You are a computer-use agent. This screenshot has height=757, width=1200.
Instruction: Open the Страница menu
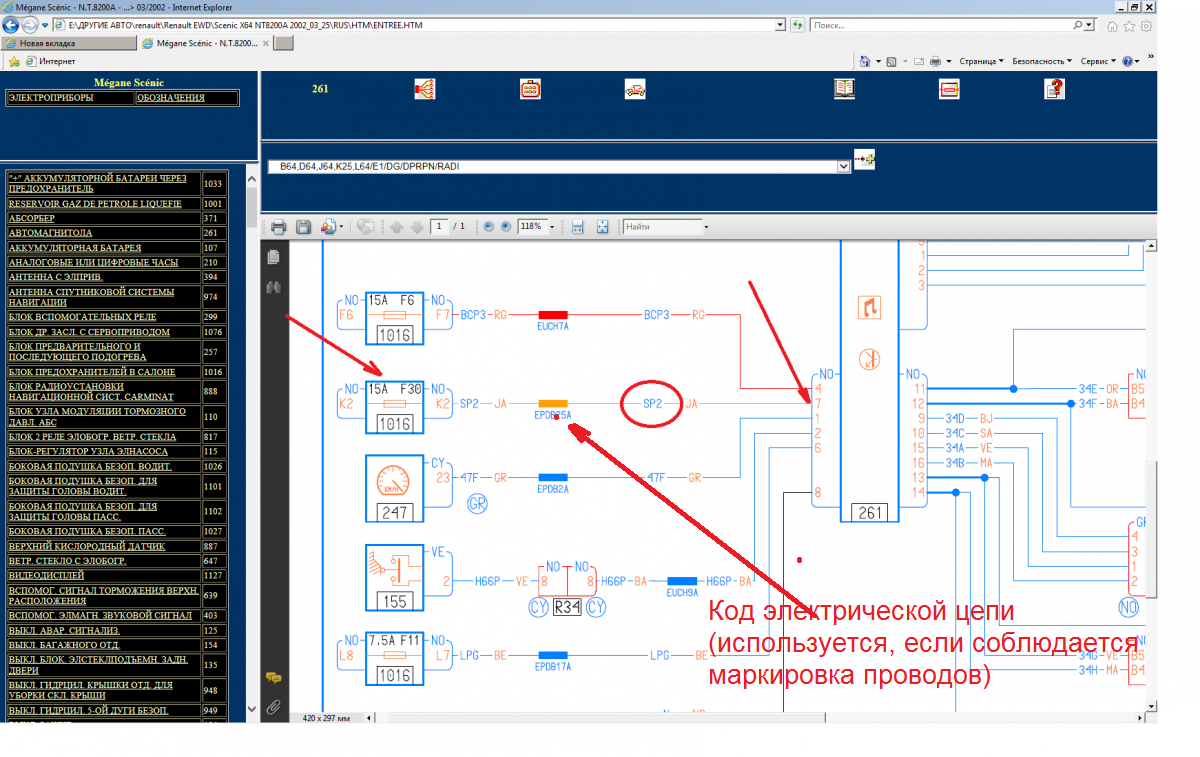[x=982, y=61]
